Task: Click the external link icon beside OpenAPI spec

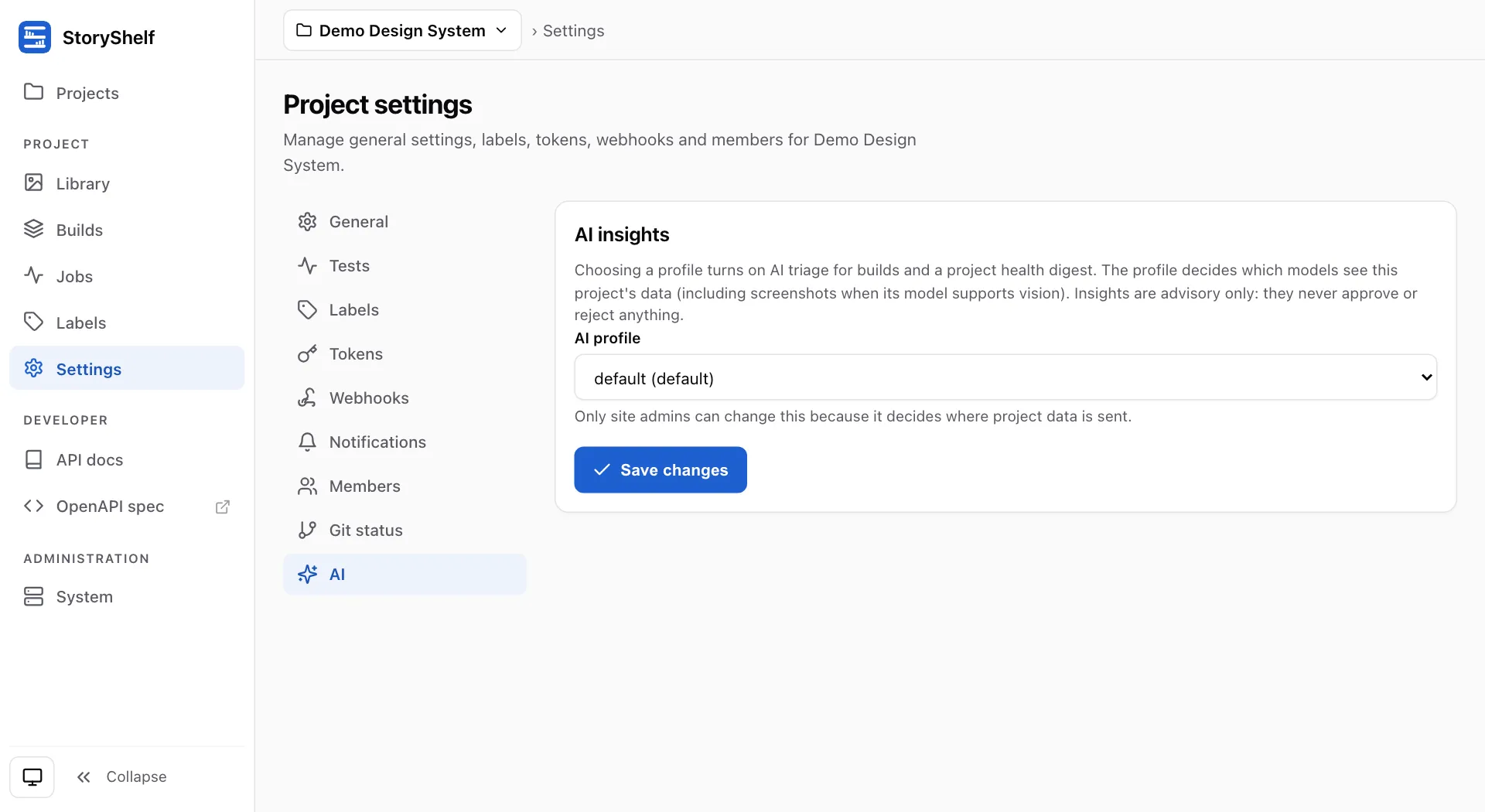Action: click(x=223, y=507)
